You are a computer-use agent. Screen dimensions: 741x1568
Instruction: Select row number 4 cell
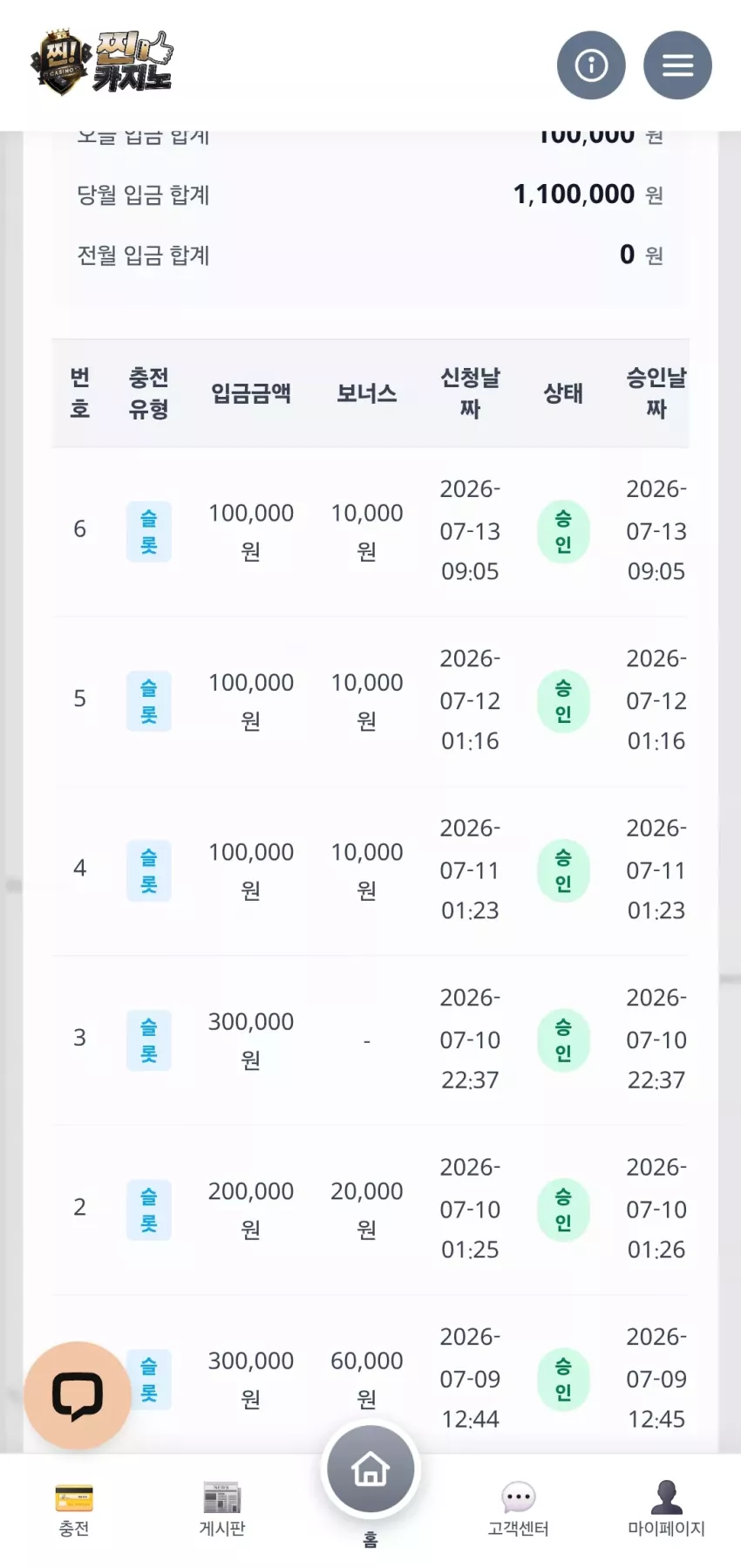[79, 868]
